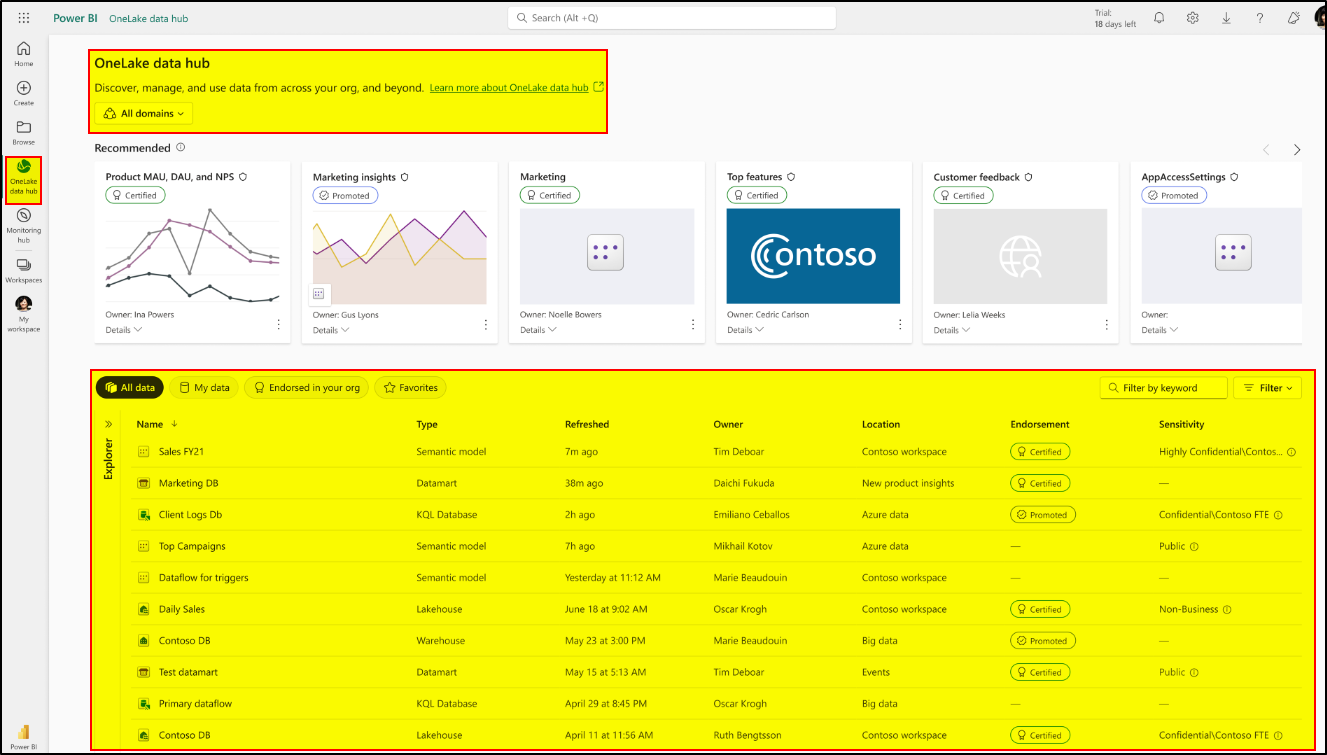Open the Sales FY21 semantic model
Viewport: 1327px width, 755px height.
pyautogui.click(x=181, y=452)
